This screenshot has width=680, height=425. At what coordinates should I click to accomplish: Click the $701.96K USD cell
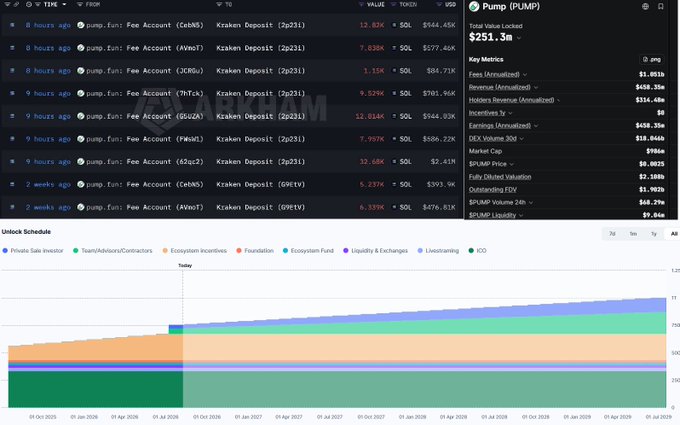(x=438, y=93)
